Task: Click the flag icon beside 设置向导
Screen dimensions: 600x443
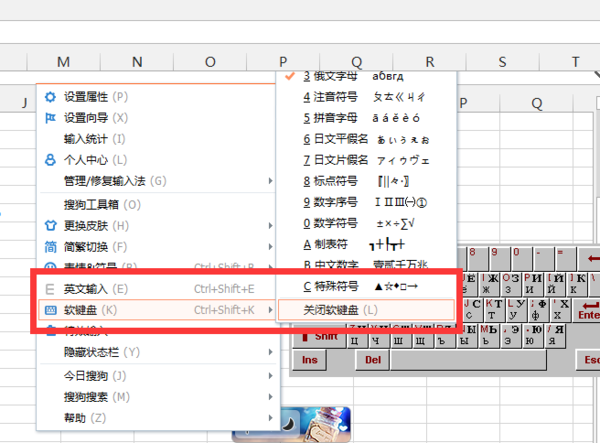Action: [x=50, y=118]
